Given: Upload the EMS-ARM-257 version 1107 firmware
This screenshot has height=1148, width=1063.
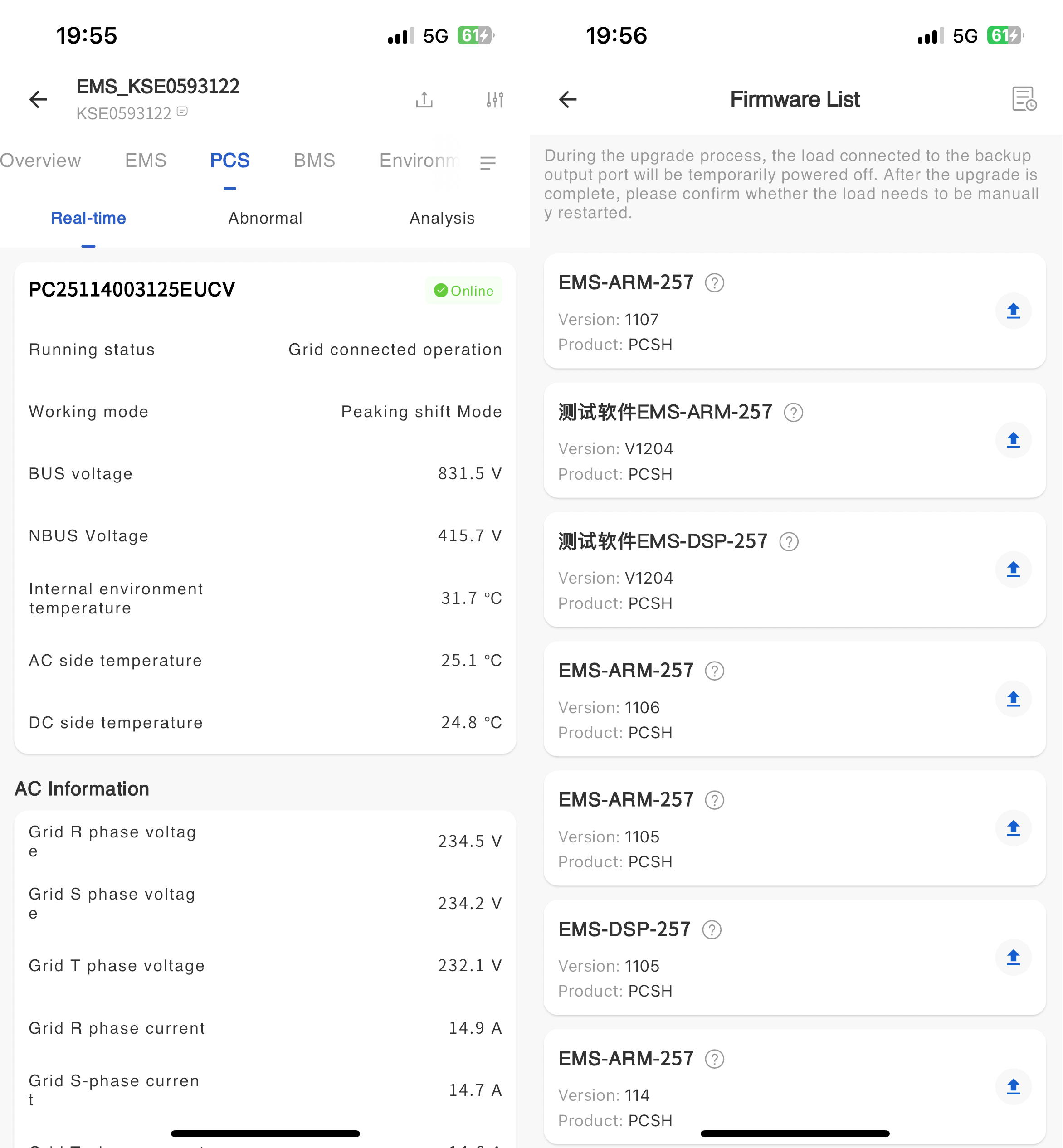Looking at the screenshot, I should pyautogui.click(x=1013, y=311).
